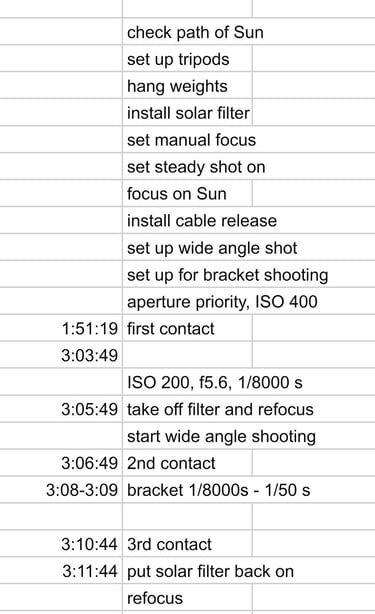Click the 3:03:49 time cell
This screenshot has height=614, width=375.
click(x=61, y=356)
